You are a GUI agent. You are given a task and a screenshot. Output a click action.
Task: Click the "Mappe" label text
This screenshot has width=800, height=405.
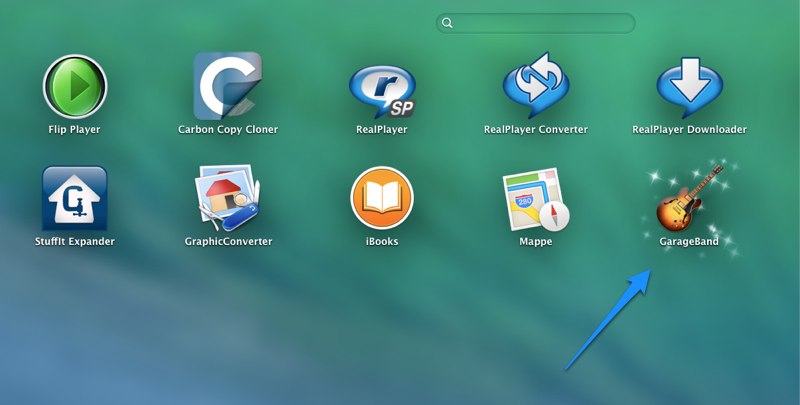click(536, 241)
